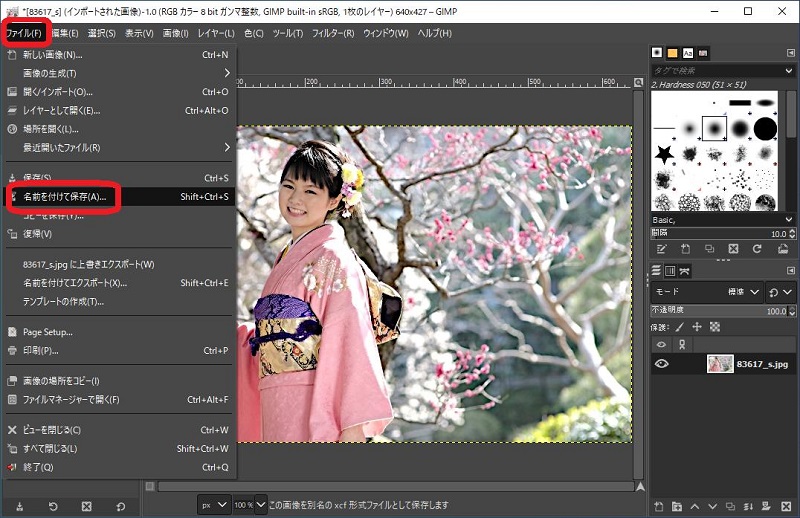The image size is (800, 518).
Task: Expand the 画像の生成(T) submenu
Action: [118, 73]
